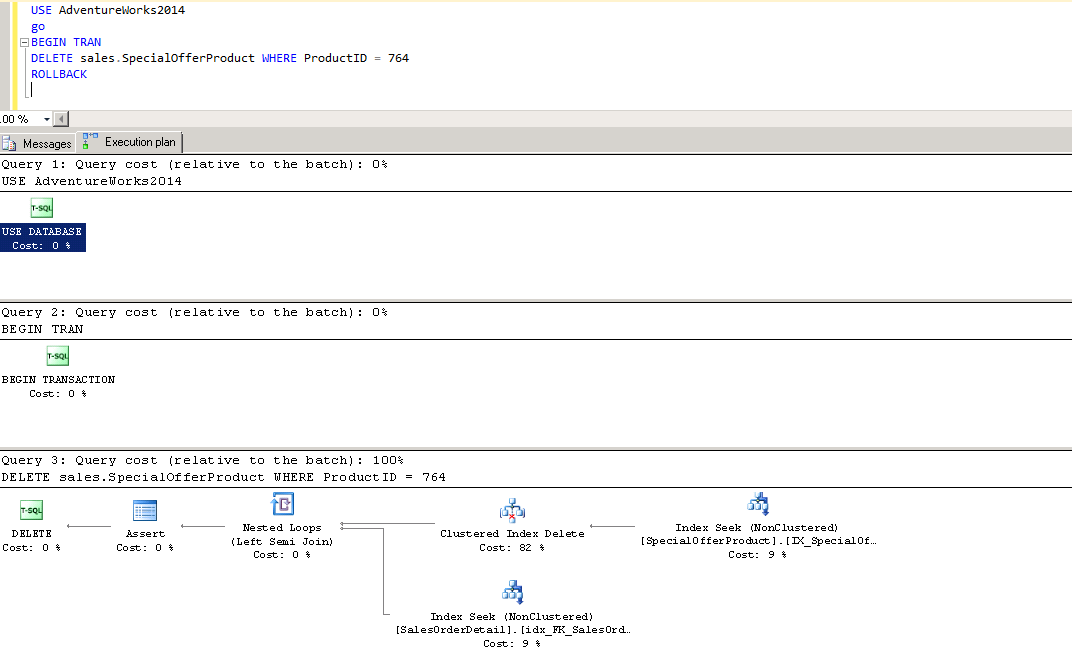Select the Assert operator icon
1072x671 pixels.
(x=145, y=510)
